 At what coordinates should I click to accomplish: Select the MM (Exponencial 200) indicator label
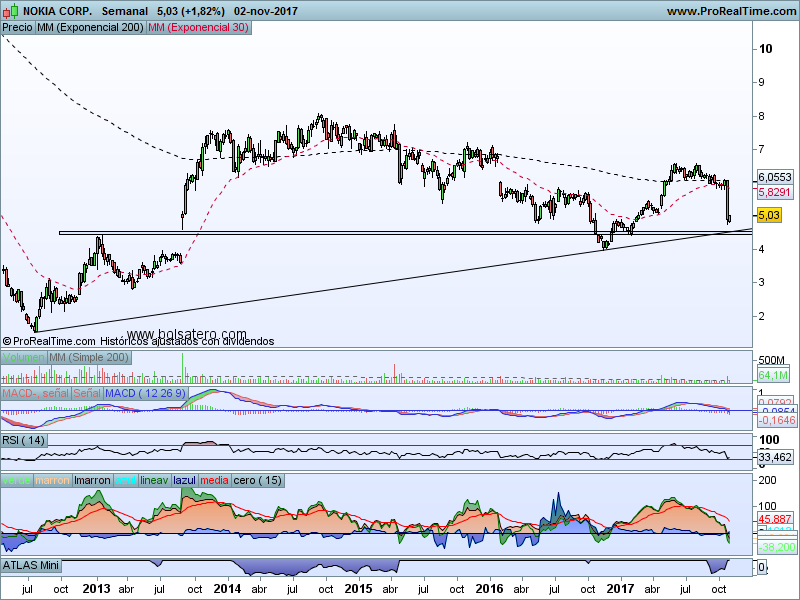89,28
